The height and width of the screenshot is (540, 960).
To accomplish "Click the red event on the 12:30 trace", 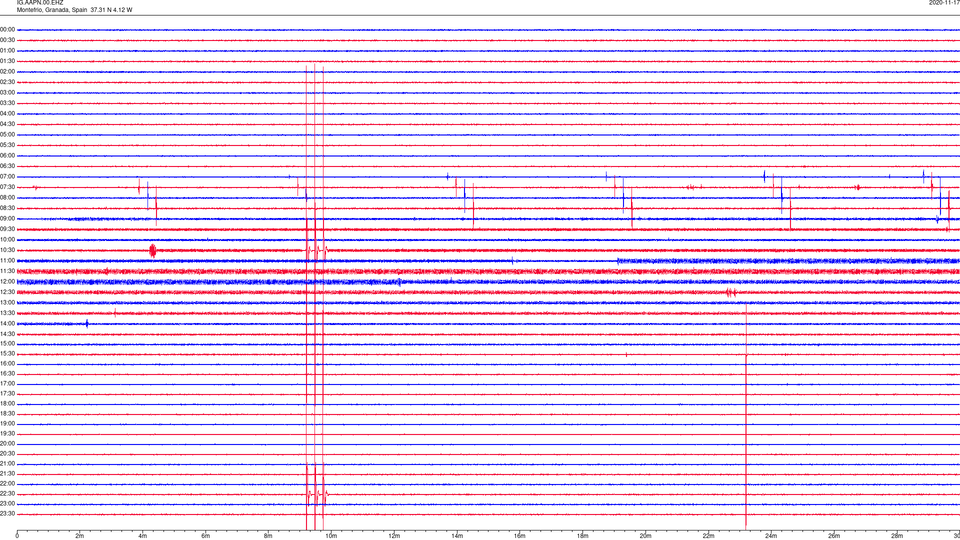I will (731, 293).
